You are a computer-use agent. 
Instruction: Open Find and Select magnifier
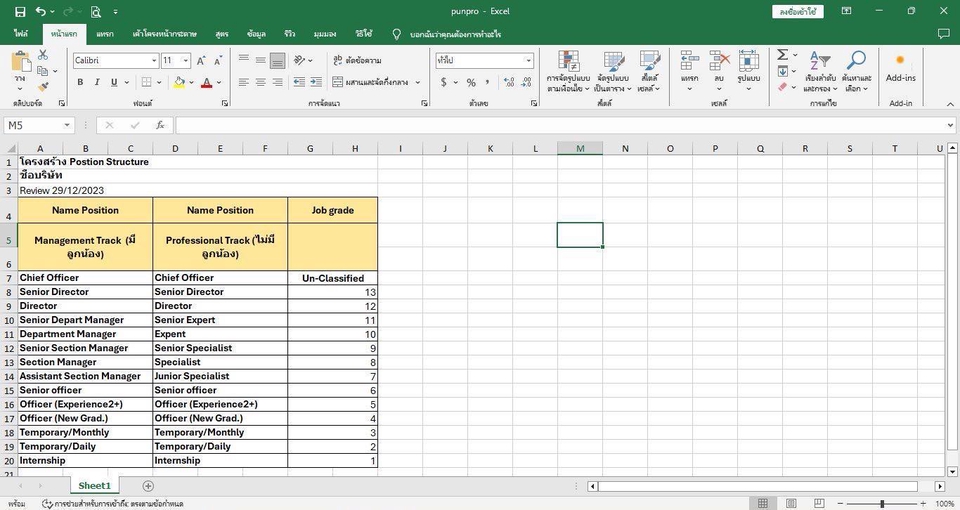pyautogui.click(x=856, y=71)
